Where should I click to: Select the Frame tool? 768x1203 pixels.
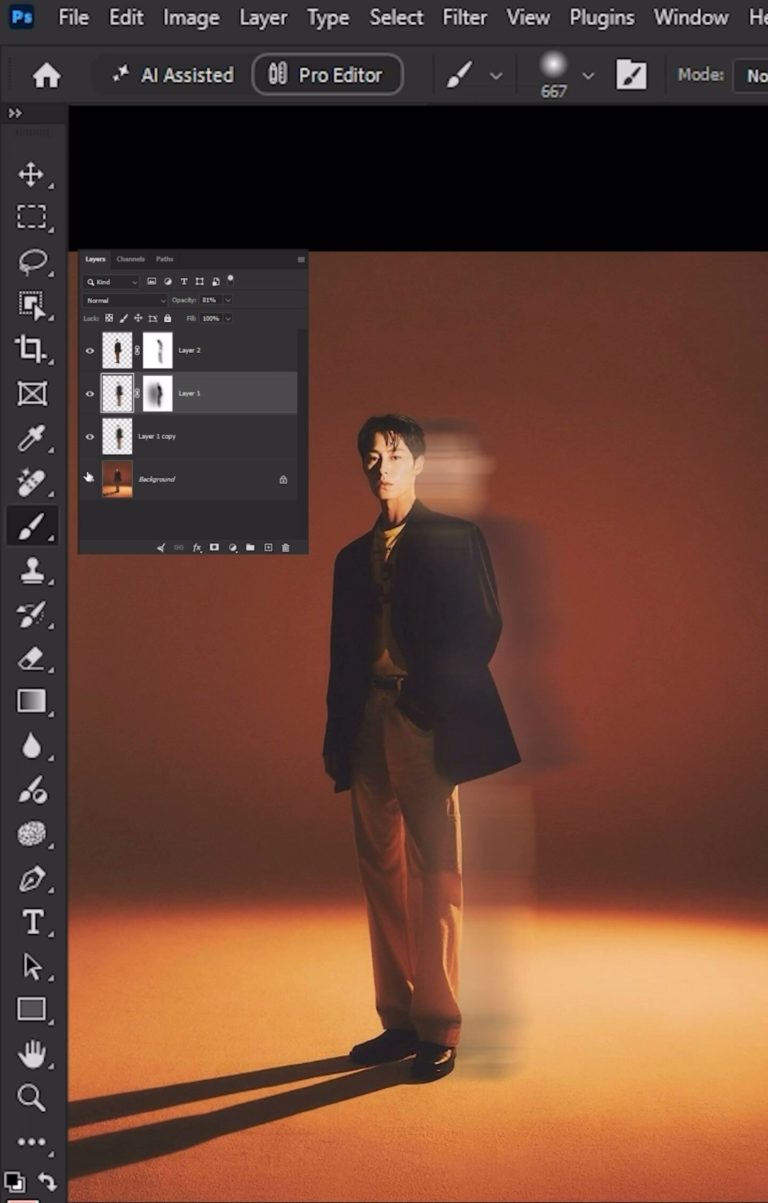click(31, 393)
